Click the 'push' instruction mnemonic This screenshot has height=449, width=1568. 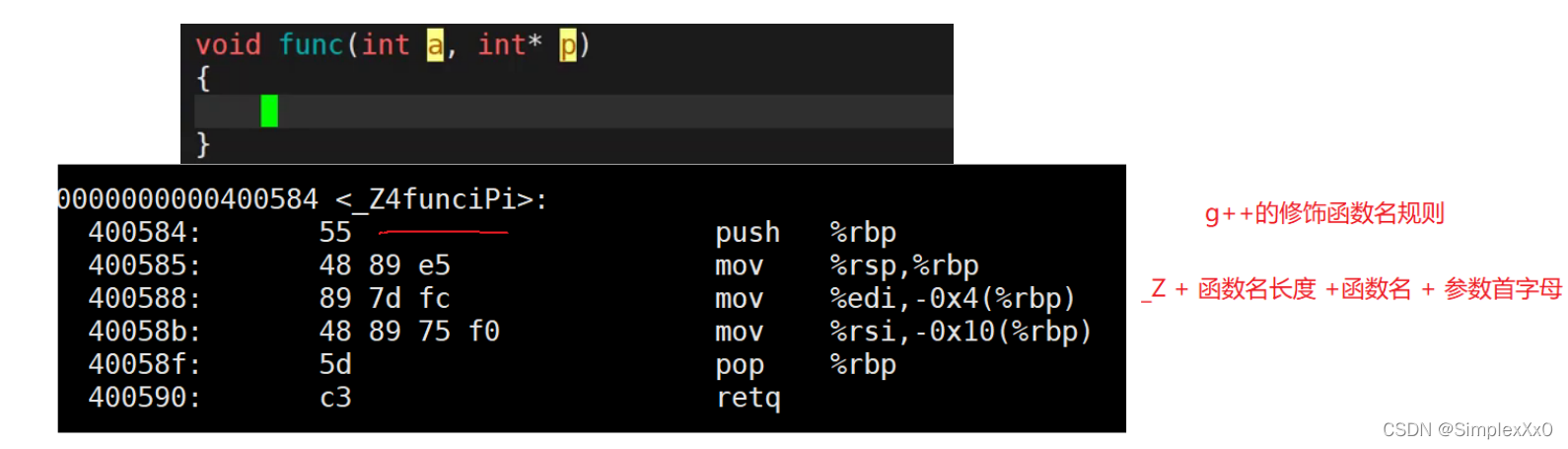748,233
